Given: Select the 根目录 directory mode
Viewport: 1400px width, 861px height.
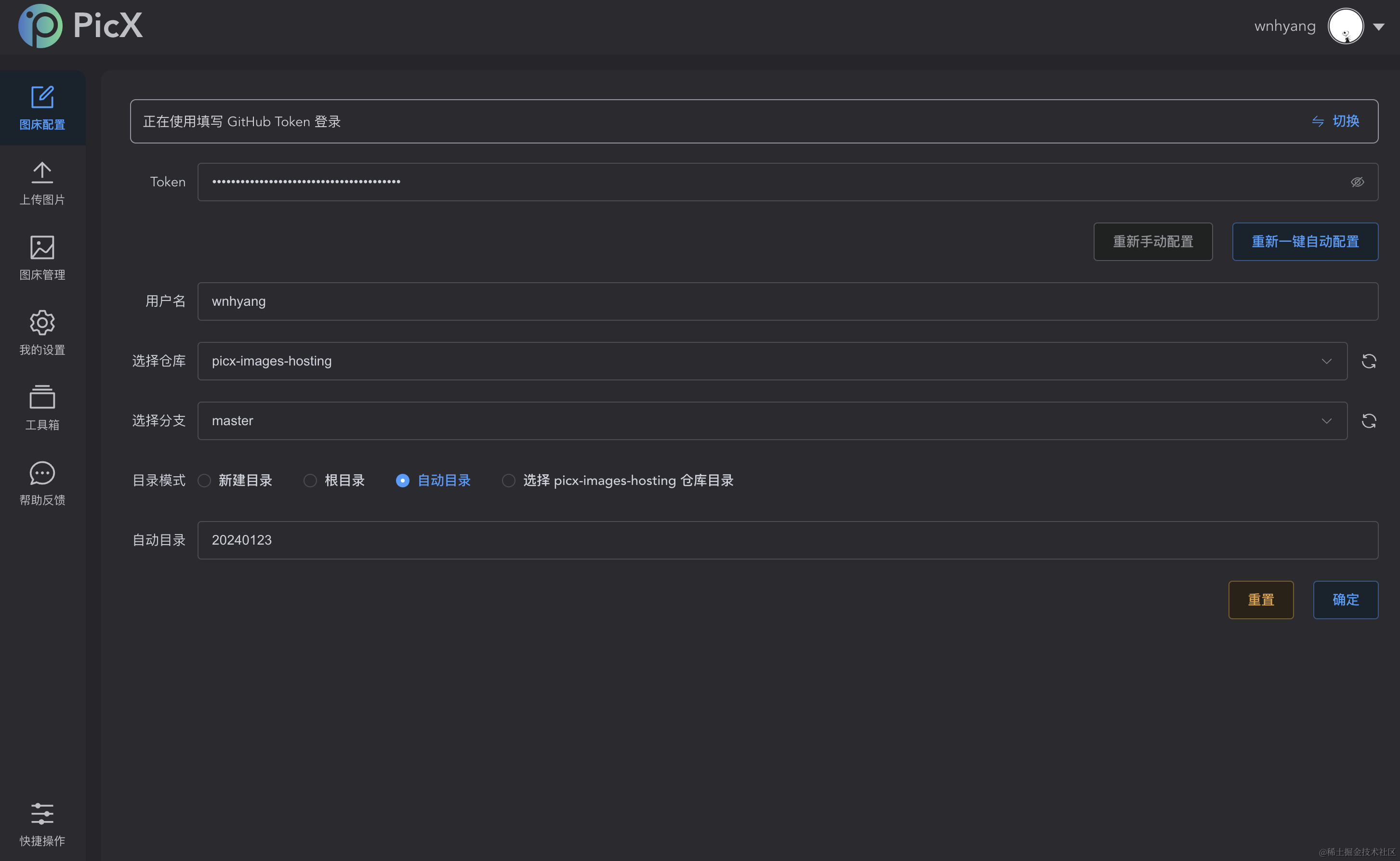Looking at the screenshot, I should coord(310,481).
